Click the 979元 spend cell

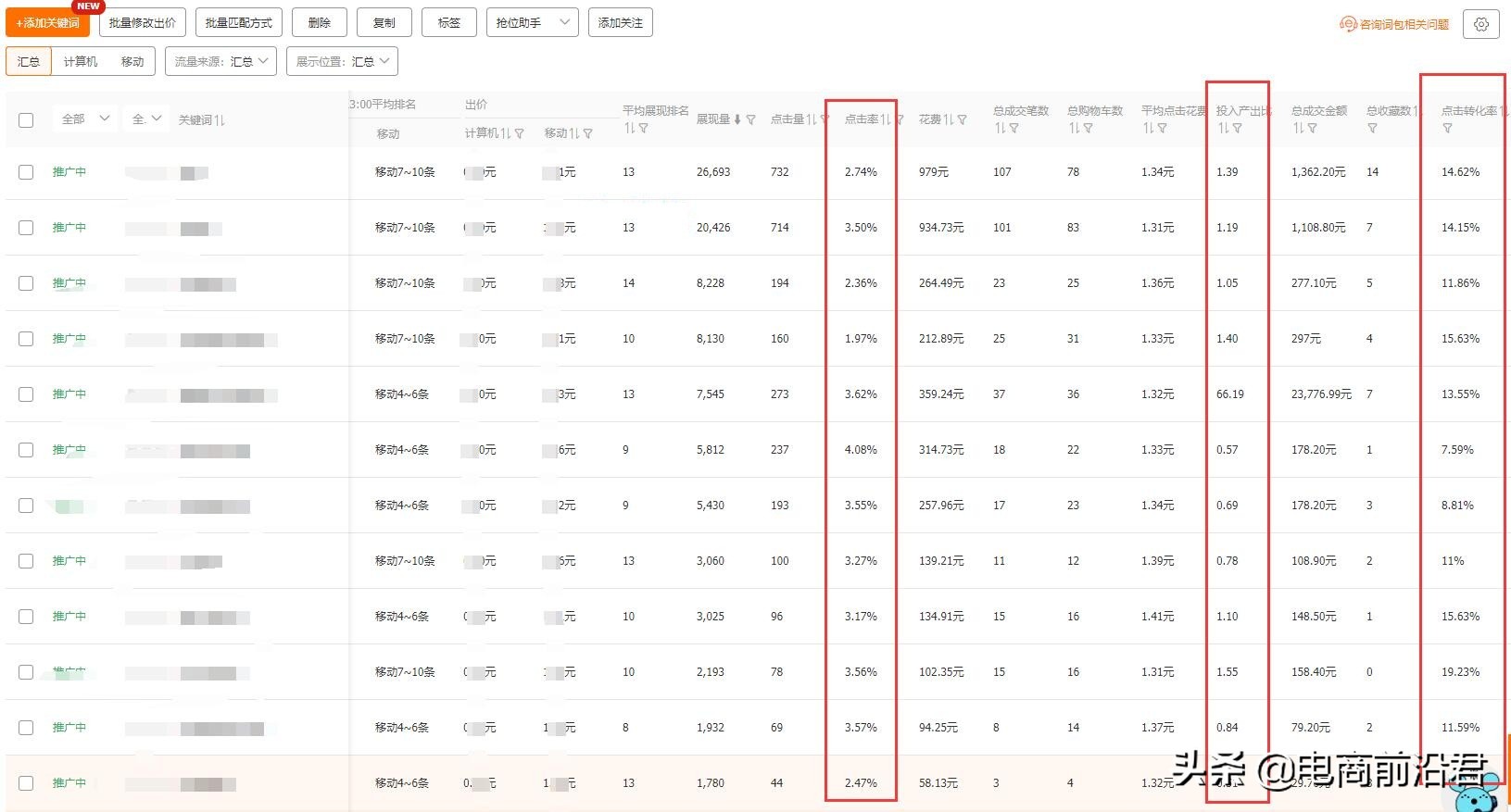click(934, 172)
